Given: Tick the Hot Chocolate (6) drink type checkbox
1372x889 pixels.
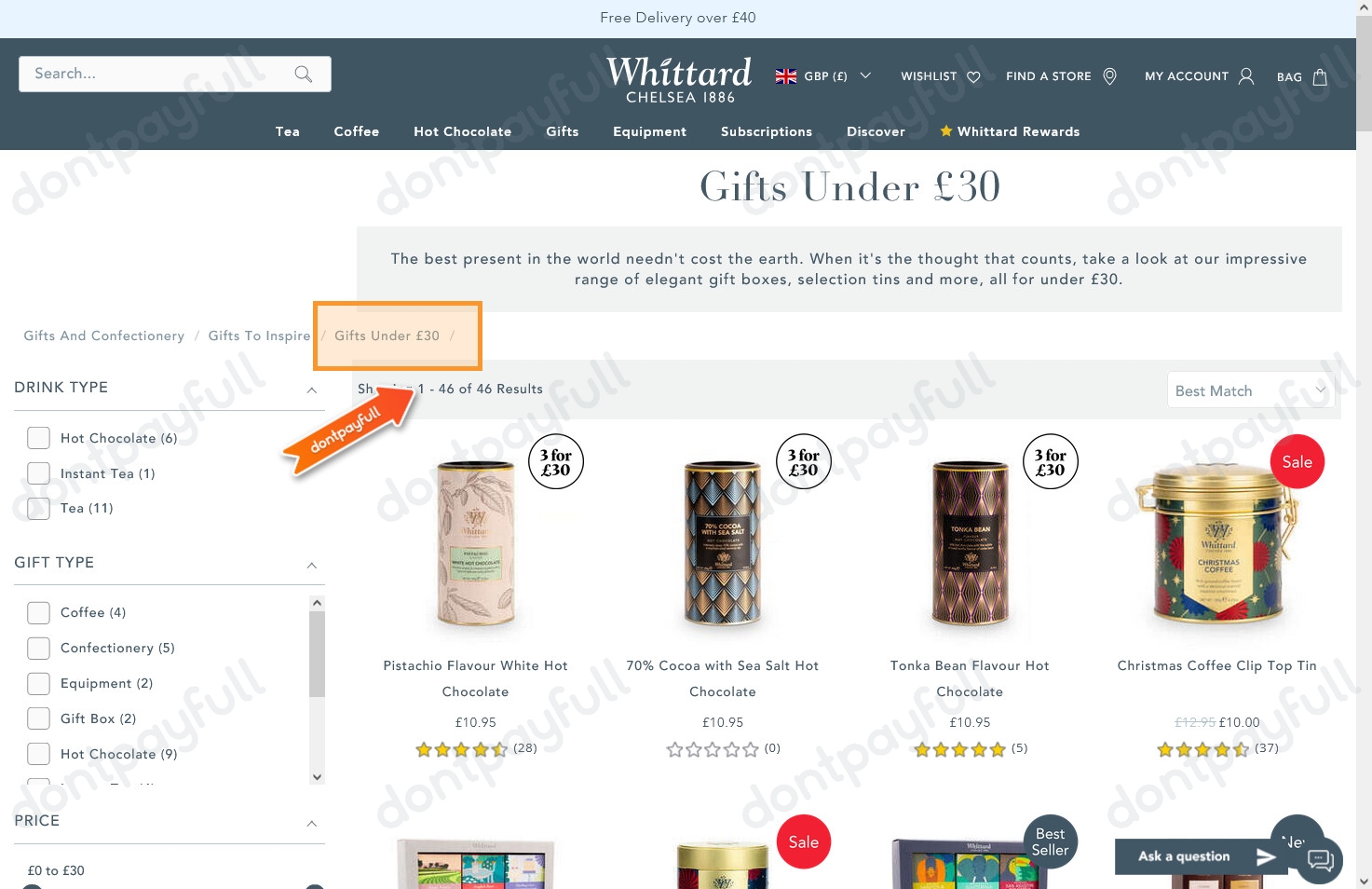Looking at the screenshot, I should [x=38, y=438].
